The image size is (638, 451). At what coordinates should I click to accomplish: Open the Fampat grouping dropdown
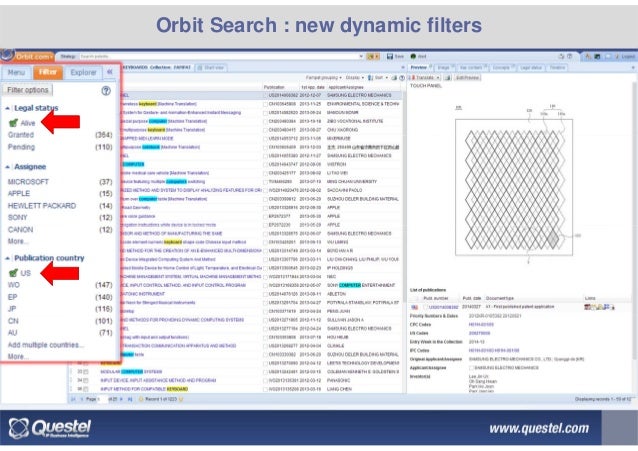(323, 78)
